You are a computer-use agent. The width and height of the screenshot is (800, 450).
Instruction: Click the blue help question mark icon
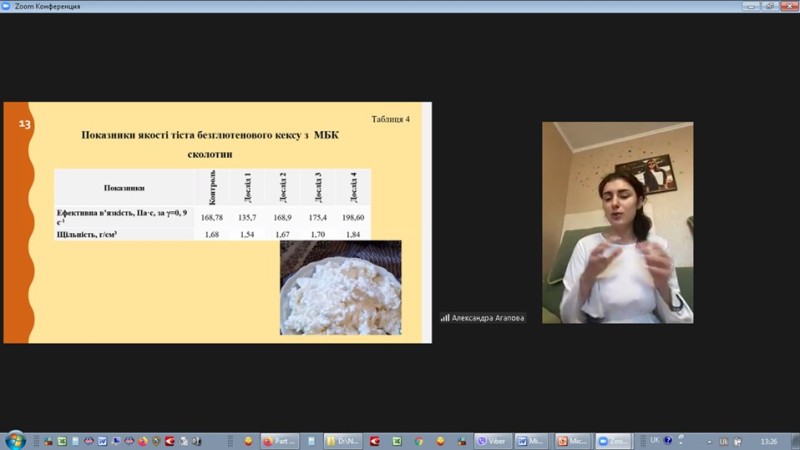tap(668, 440)
